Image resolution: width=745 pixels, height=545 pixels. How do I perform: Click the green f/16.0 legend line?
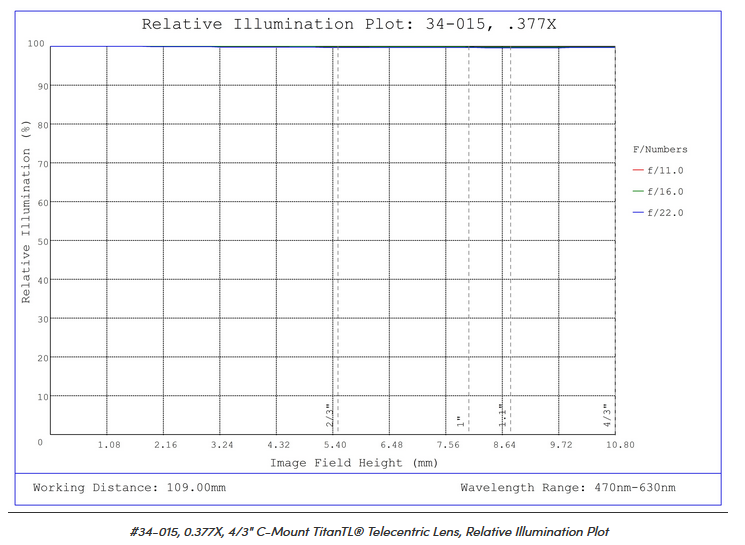click(638, 192)
